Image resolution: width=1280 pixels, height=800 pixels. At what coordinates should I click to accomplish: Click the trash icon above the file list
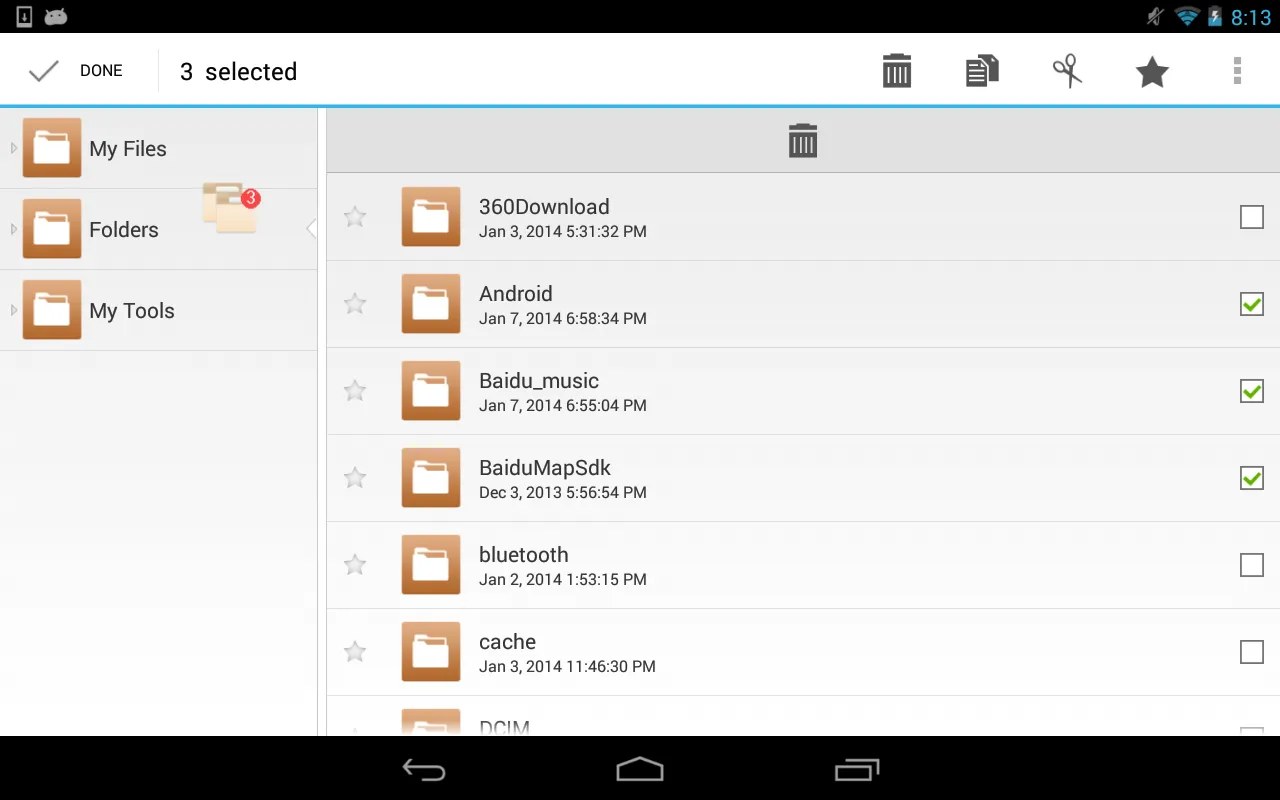pos(802,140)
